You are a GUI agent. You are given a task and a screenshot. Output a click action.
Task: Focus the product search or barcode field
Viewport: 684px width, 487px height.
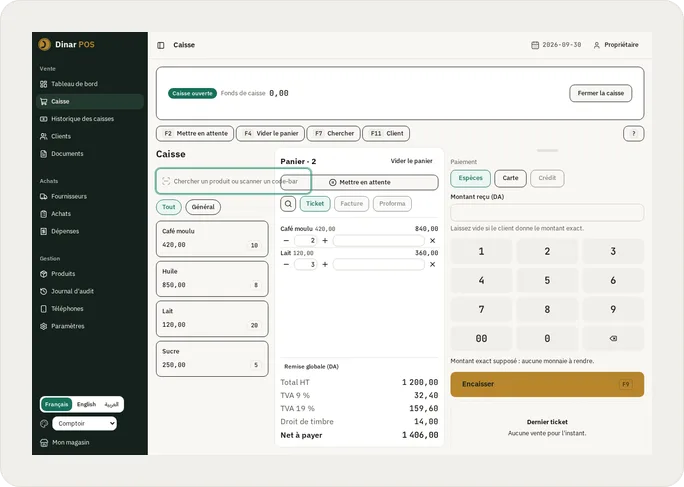point(233,181)
